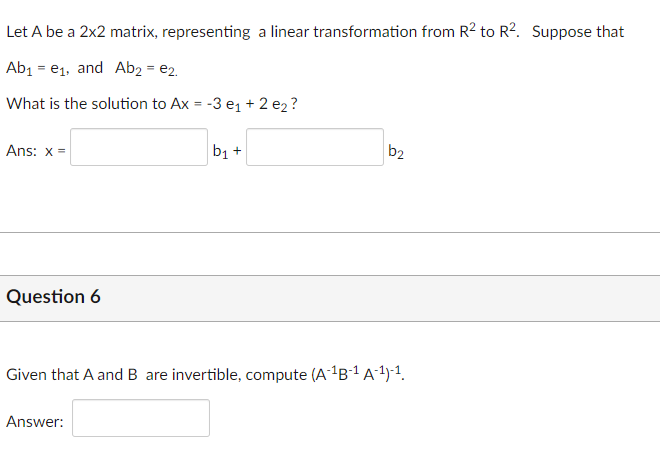The image size is (660, 467).
Task: Click the '-3 e1 + 2 e2' expression
Action: (248, 104)
